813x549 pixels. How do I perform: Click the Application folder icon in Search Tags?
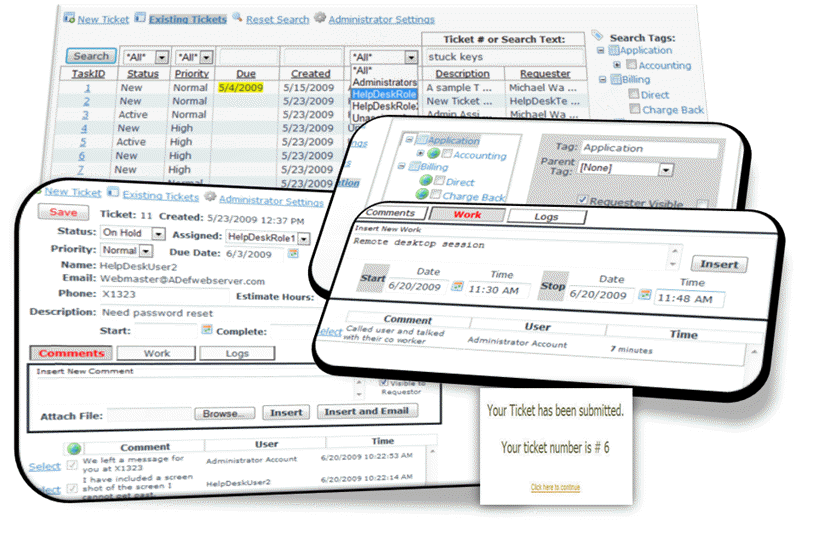pos(614,50)
